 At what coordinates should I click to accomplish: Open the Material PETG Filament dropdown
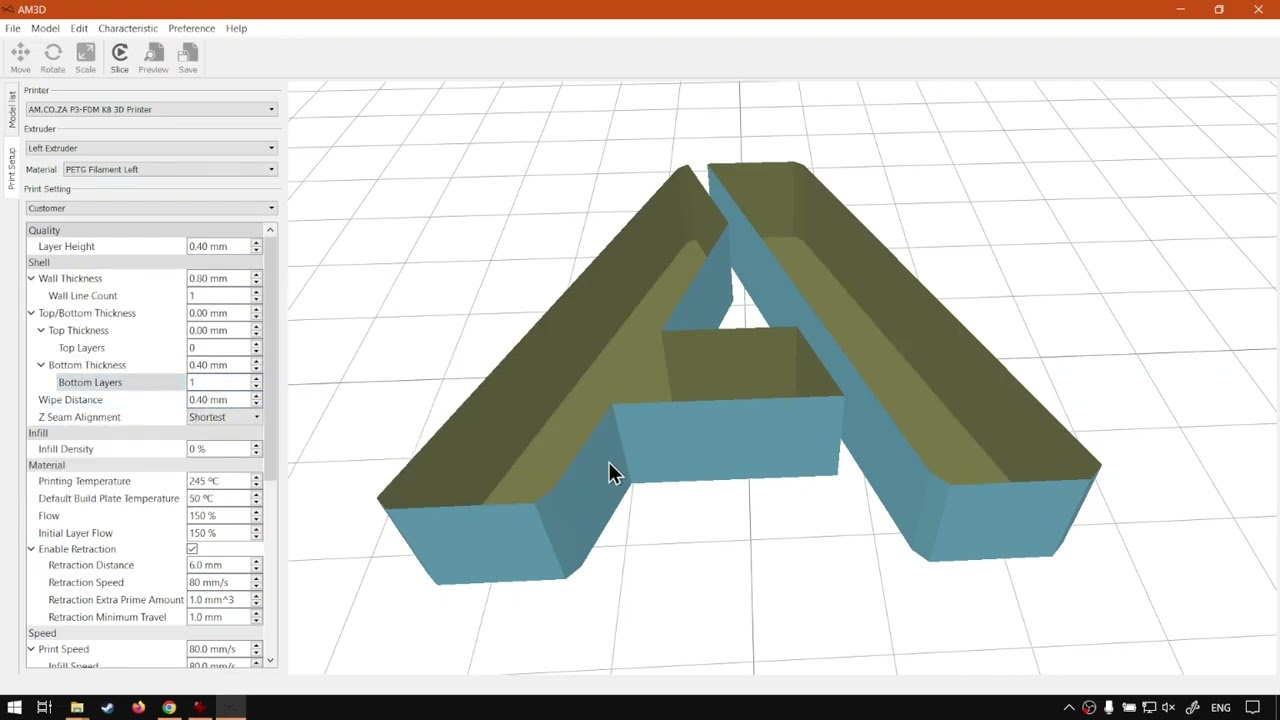coord(170,170)
